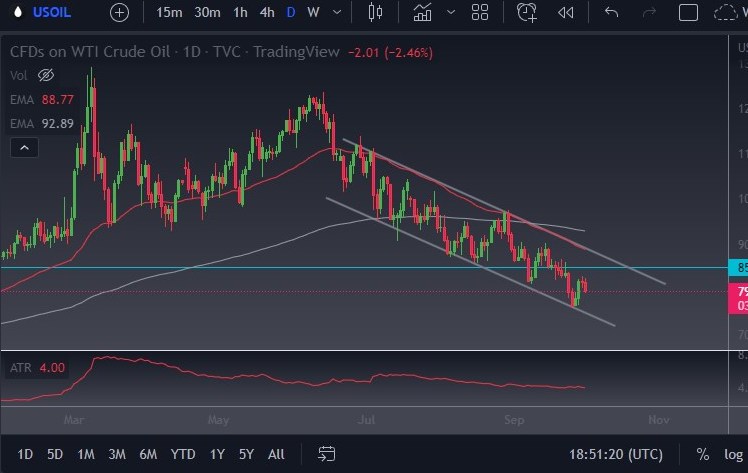Expand the timeframe intervals dropdown arrow
The height and width of the screenshot is (473, 748).
pyautogui.click(x=337, y=13)
